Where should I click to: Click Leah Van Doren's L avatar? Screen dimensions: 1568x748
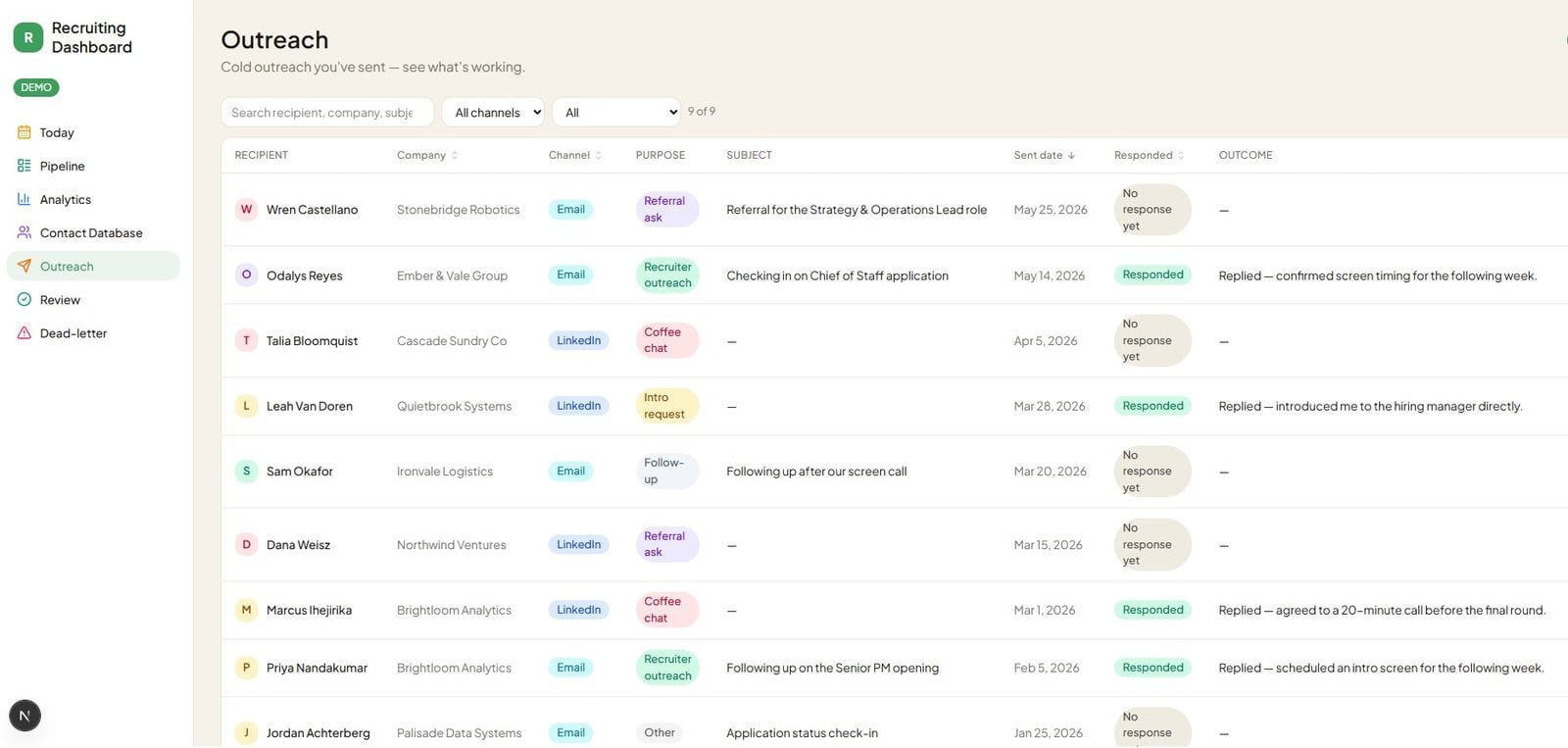[246, 405]
